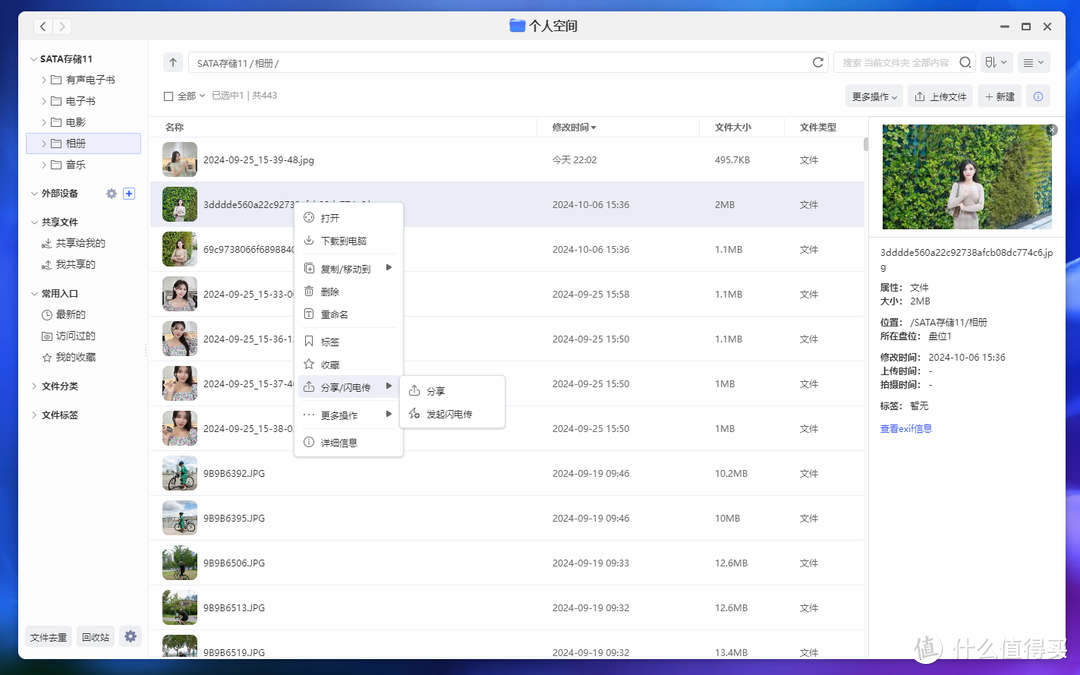Click the plus icon to add external device

click(x=128, y=195)
